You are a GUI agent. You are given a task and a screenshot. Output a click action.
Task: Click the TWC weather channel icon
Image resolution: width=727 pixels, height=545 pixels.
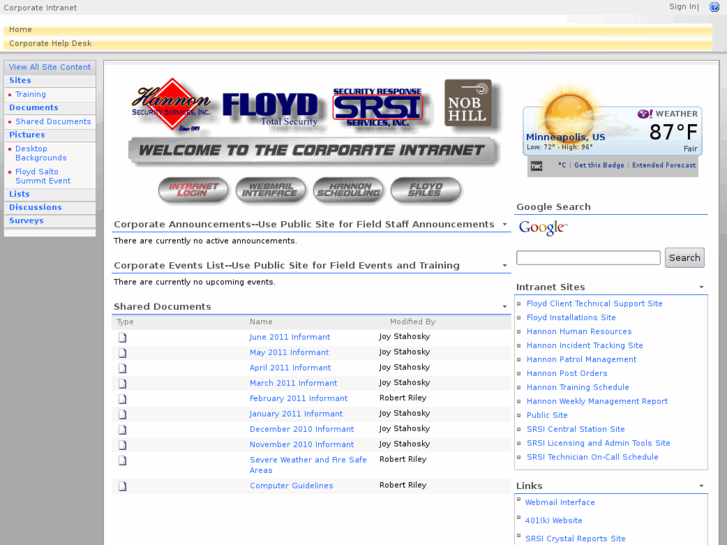[x=536, y=166]
